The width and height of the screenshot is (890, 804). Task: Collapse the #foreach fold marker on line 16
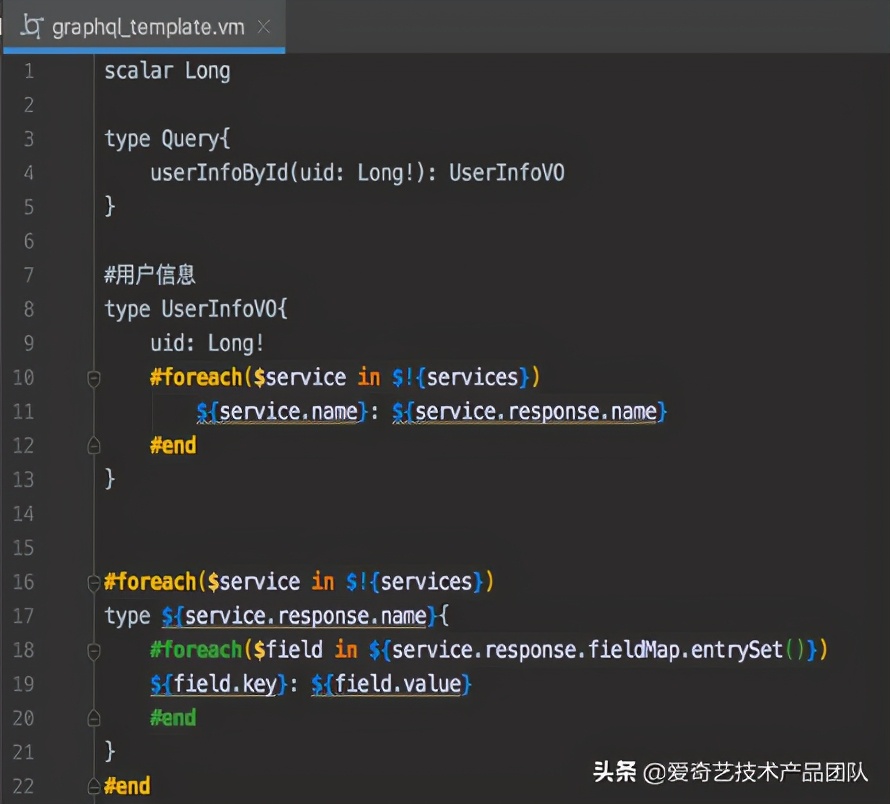point(94,583)
